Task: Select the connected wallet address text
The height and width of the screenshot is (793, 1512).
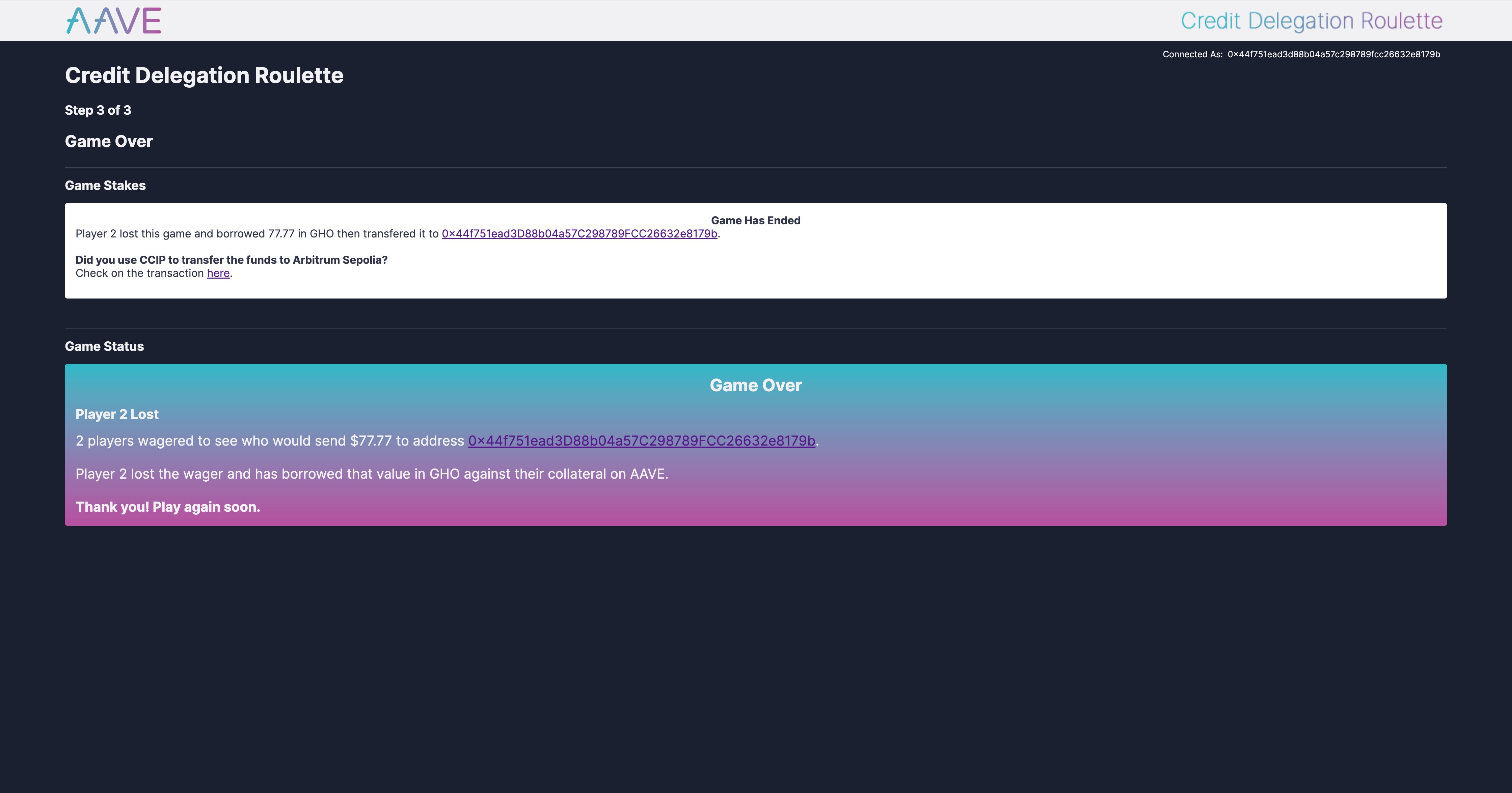Action: [x=1333, y=55]
